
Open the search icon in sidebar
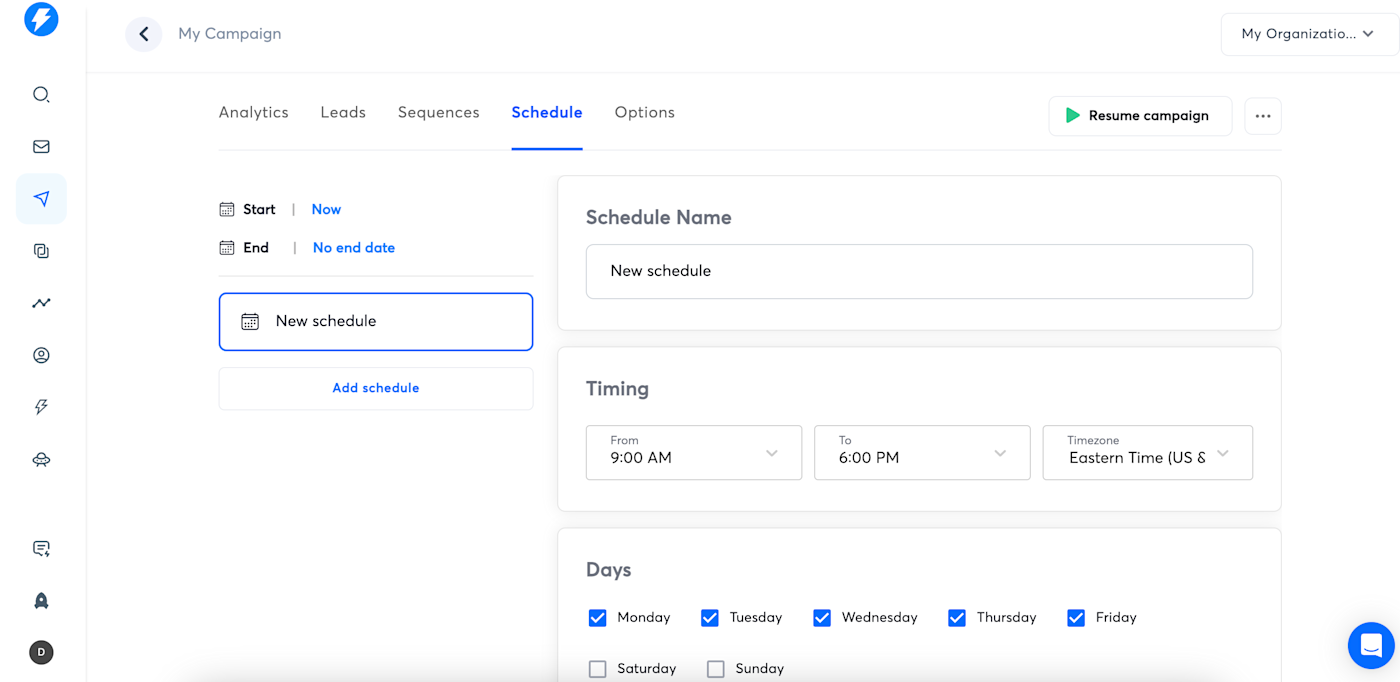(x=41, y=95)
